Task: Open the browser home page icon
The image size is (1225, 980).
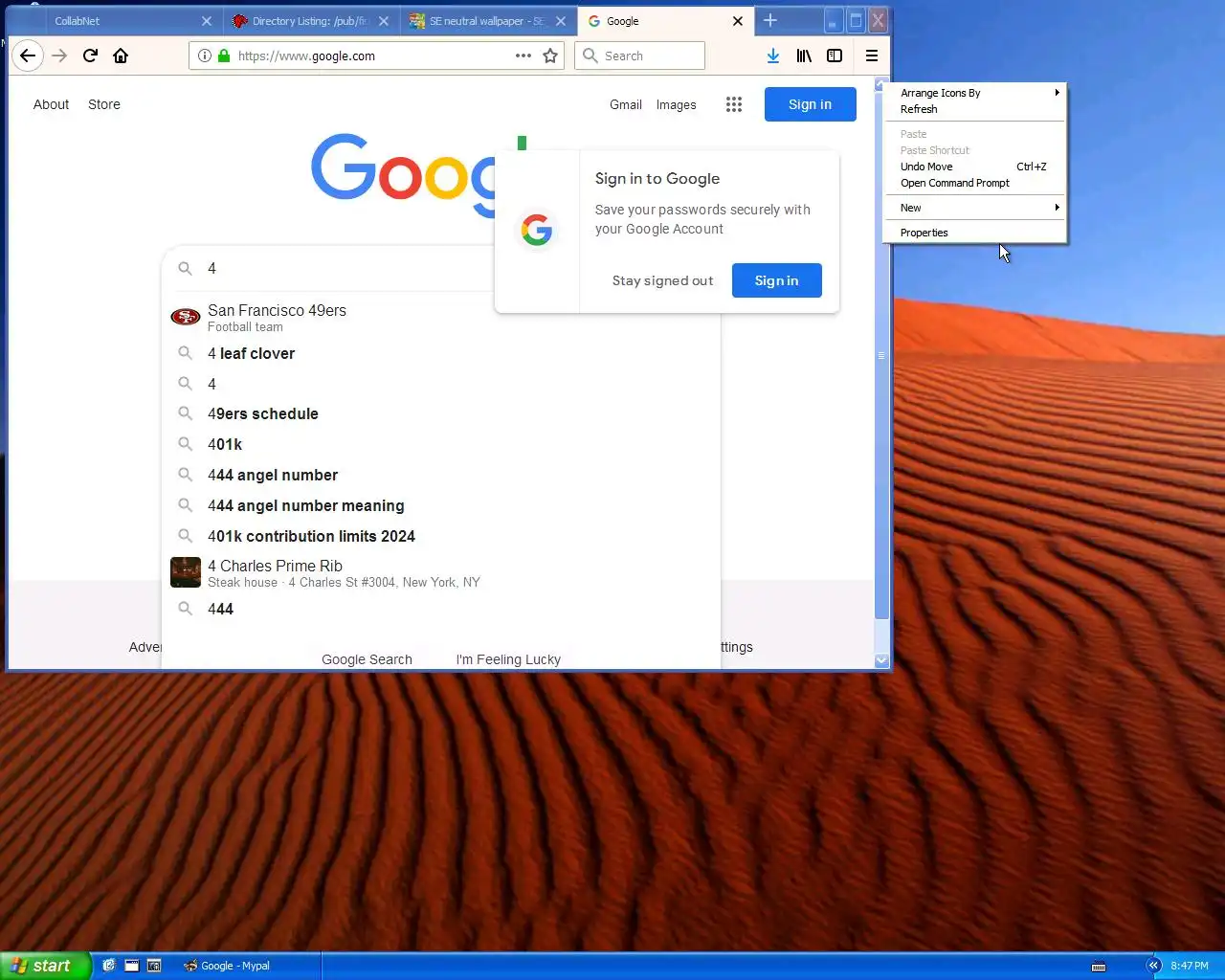Action: [121, 56]
